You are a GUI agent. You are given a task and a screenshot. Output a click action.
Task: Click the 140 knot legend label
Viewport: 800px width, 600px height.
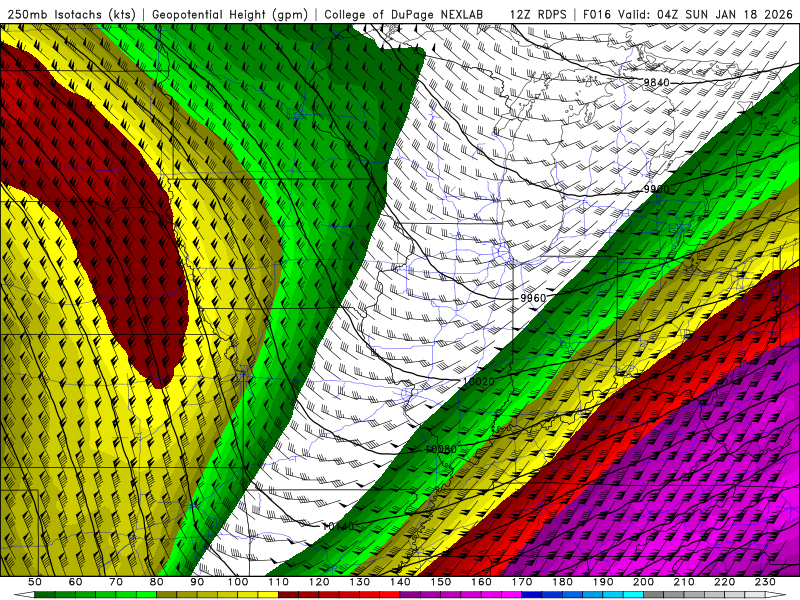pos(401,582)
